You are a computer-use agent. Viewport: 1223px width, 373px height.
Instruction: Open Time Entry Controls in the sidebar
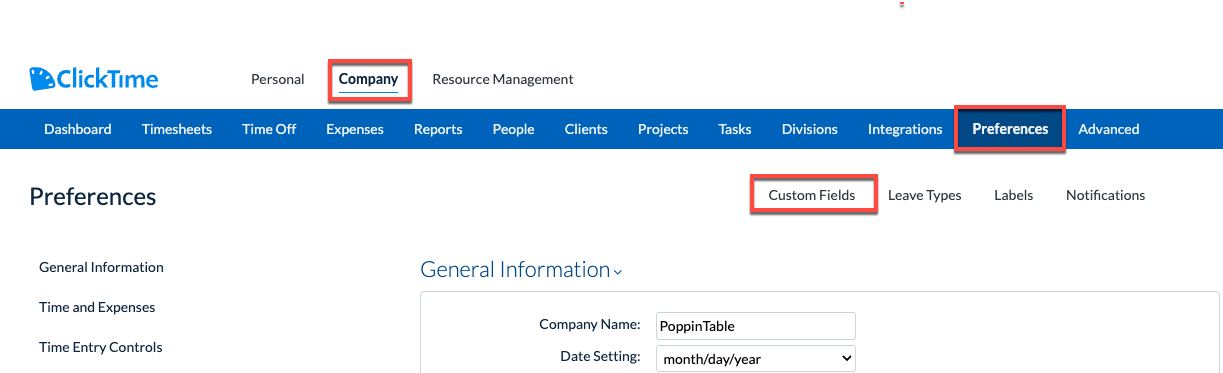coord(101,347)
